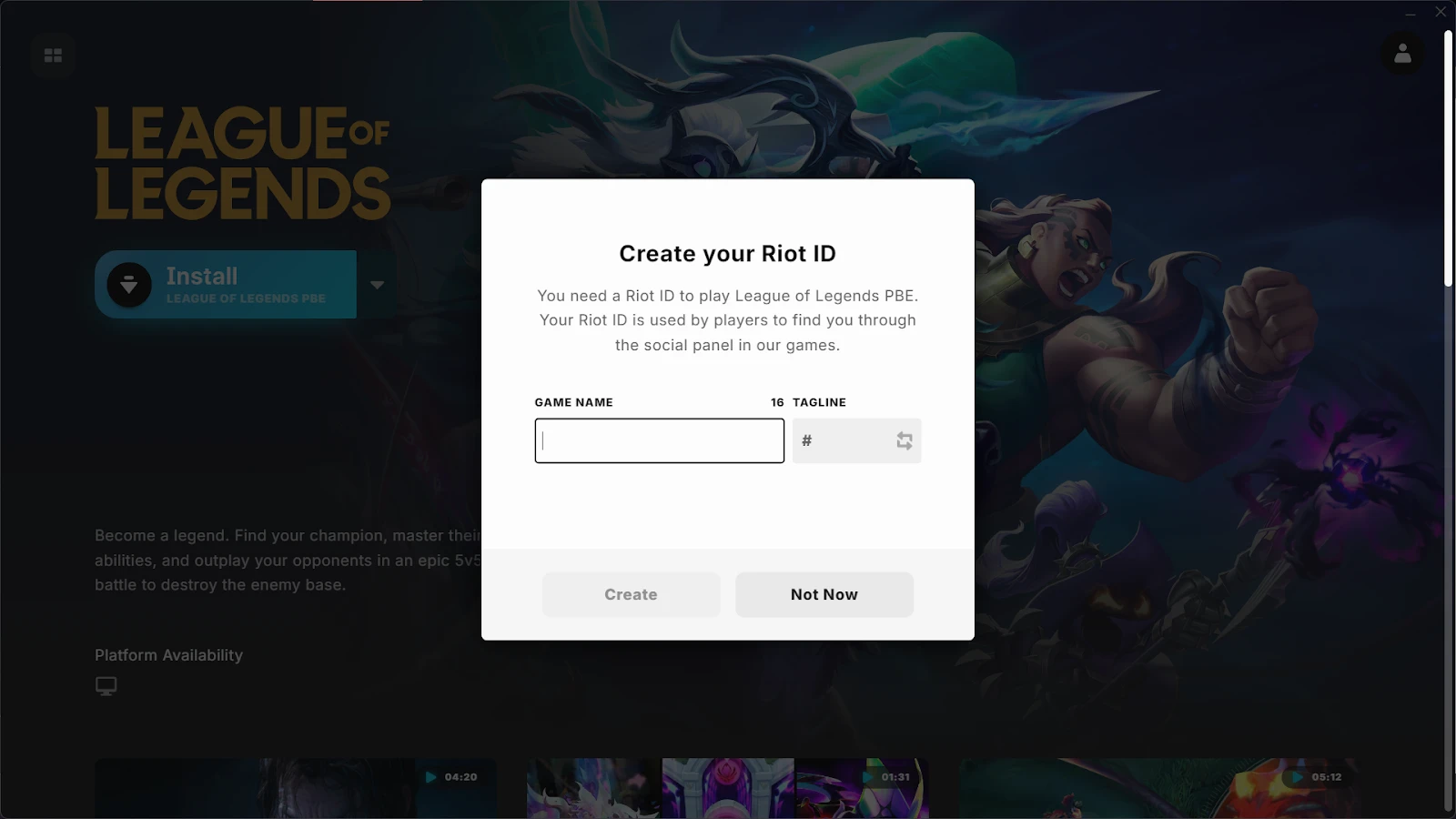
Task: Expand the Install options dropdown arrow
Action: click(x=377, y=285)
